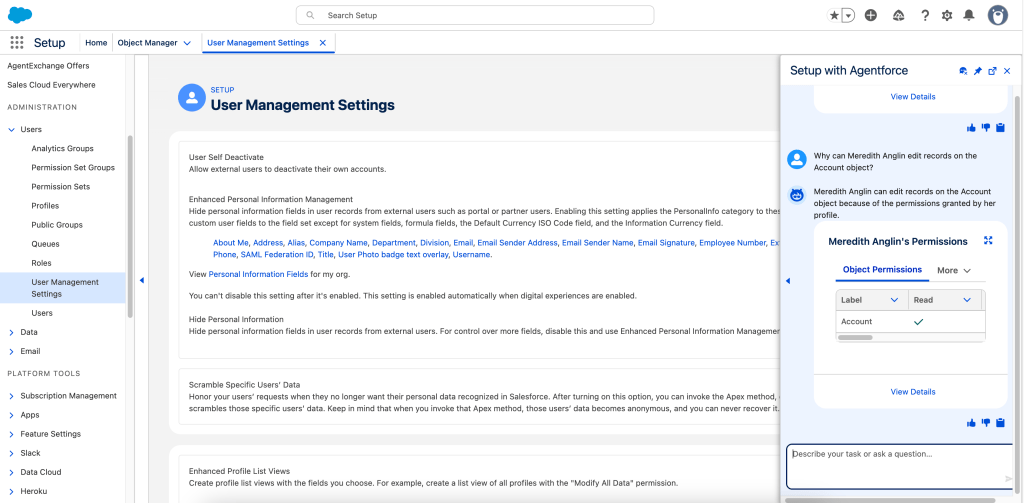
Task: Open Permission Set Groups
Action: [x=73, y=167]
